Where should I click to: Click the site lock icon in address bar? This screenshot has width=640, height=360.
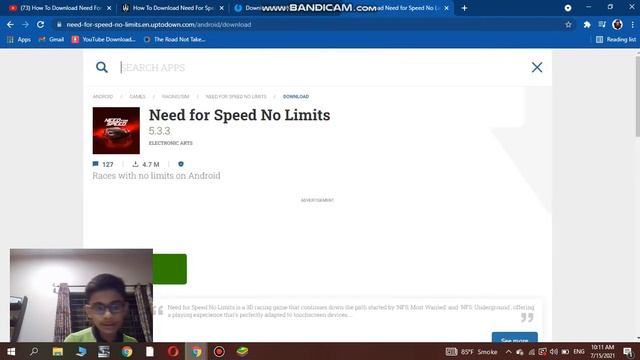coord(59,24)
